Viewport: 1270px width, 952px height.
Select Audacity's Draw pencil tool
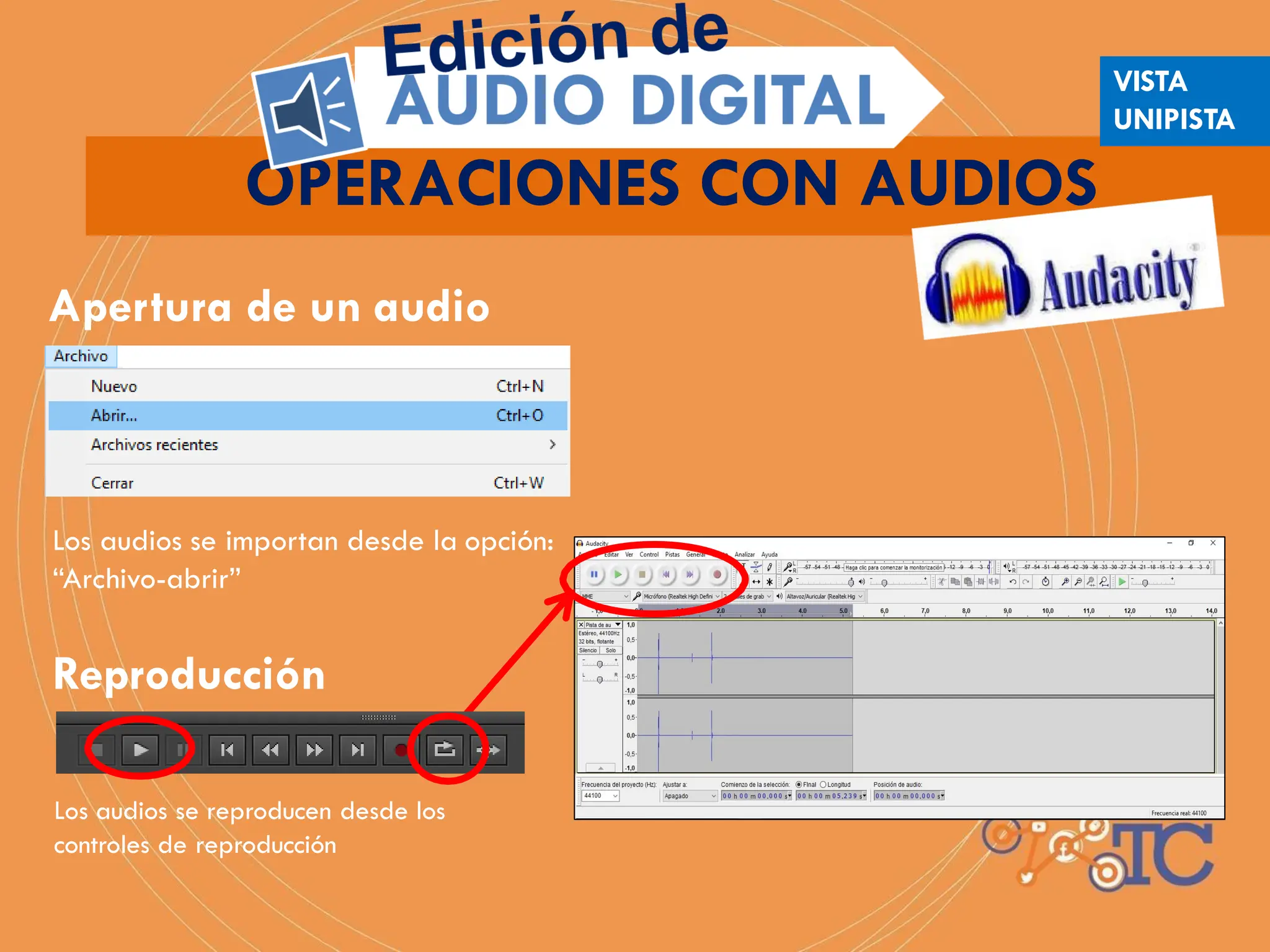coord(770,566)
